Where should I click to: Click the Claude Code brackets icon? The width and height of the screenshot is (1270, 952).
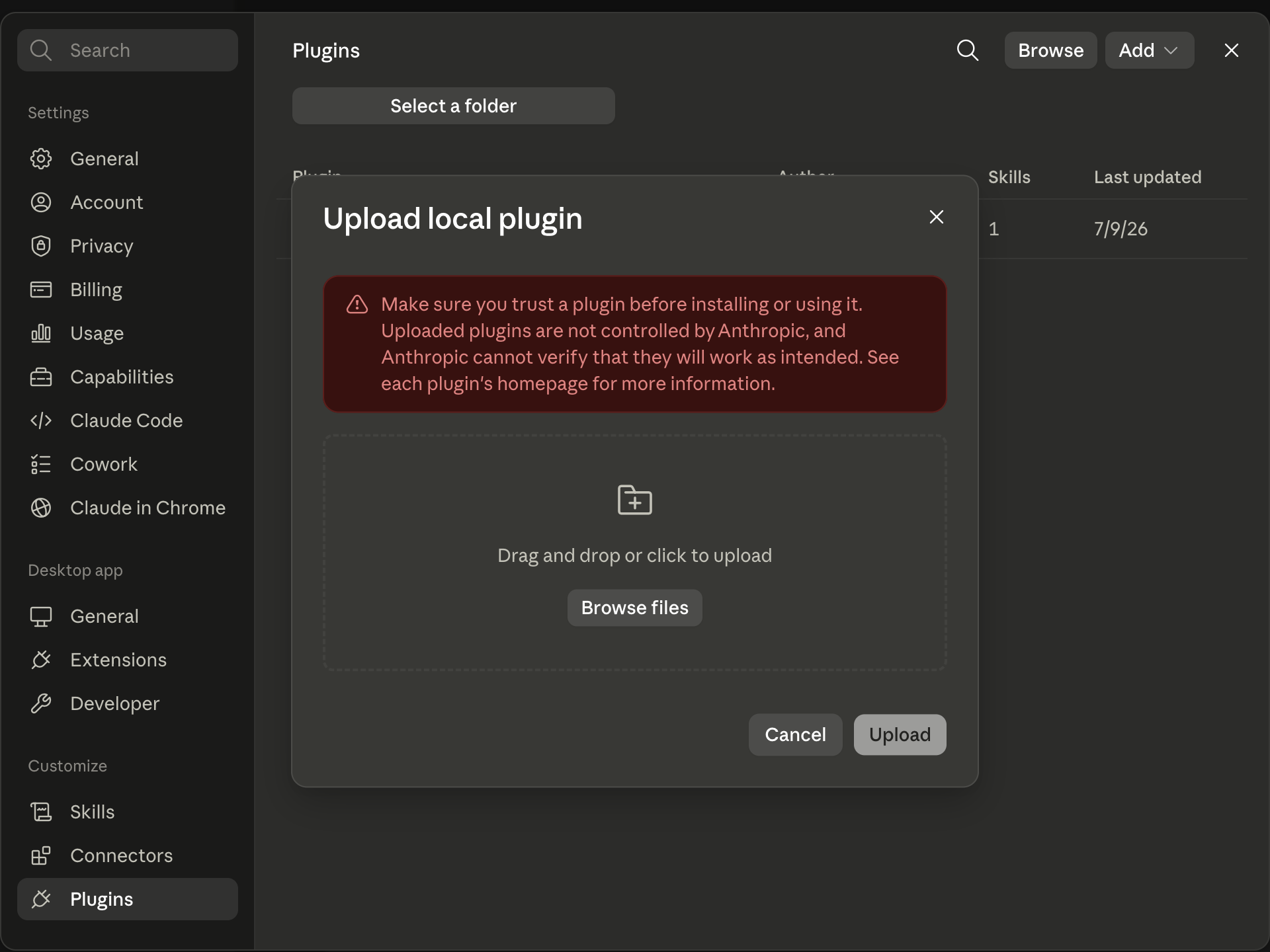(41, 420)
